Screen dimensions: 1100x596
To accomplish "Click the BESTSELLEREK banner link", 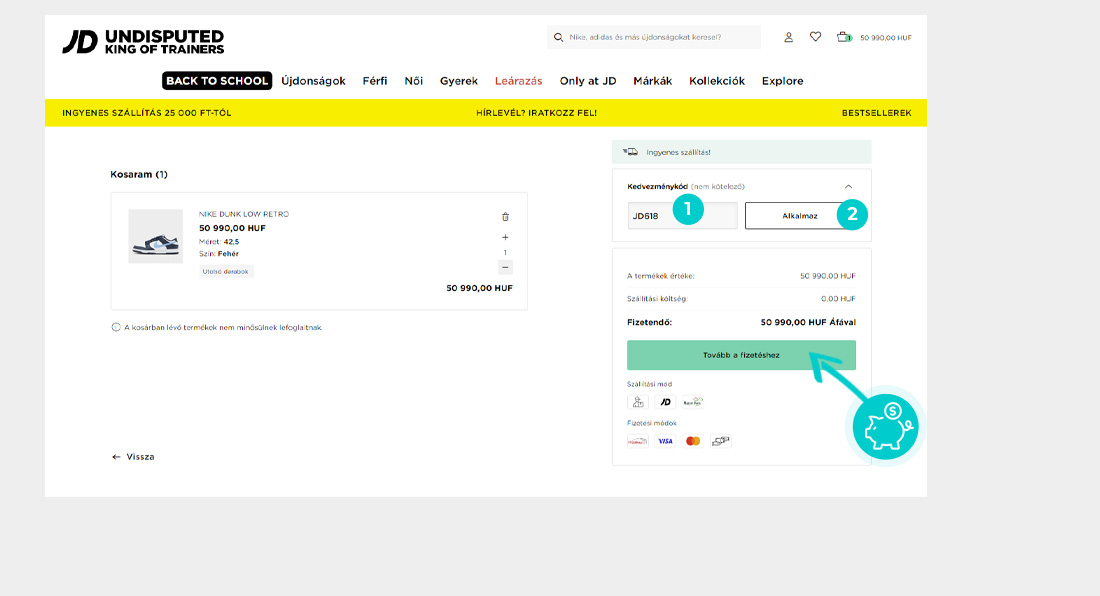I will point(877,113).
